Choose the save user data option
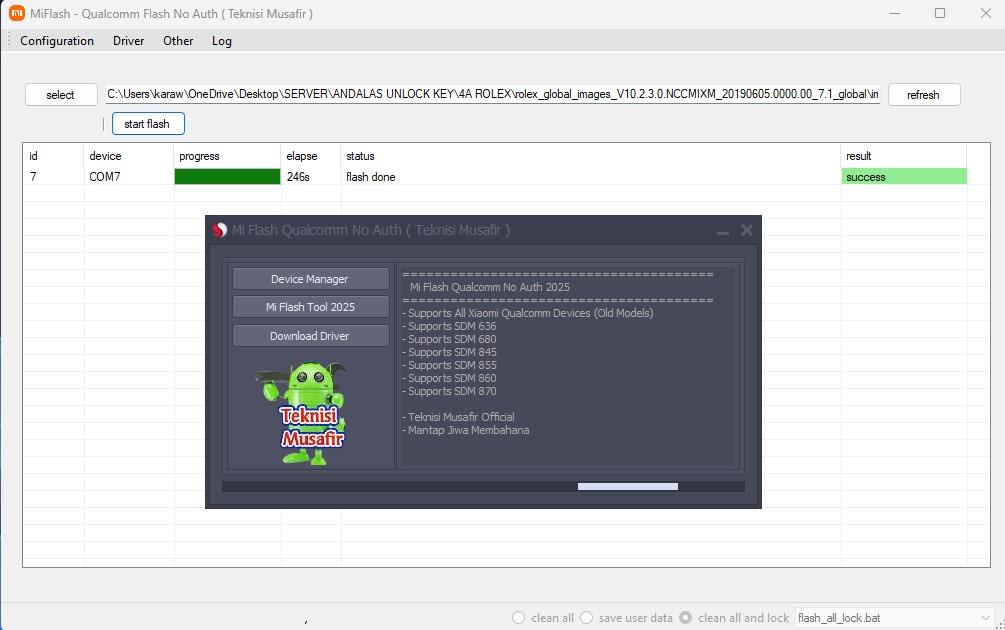The height and width of the screenshot is (630, 1005). pos(587,618)
